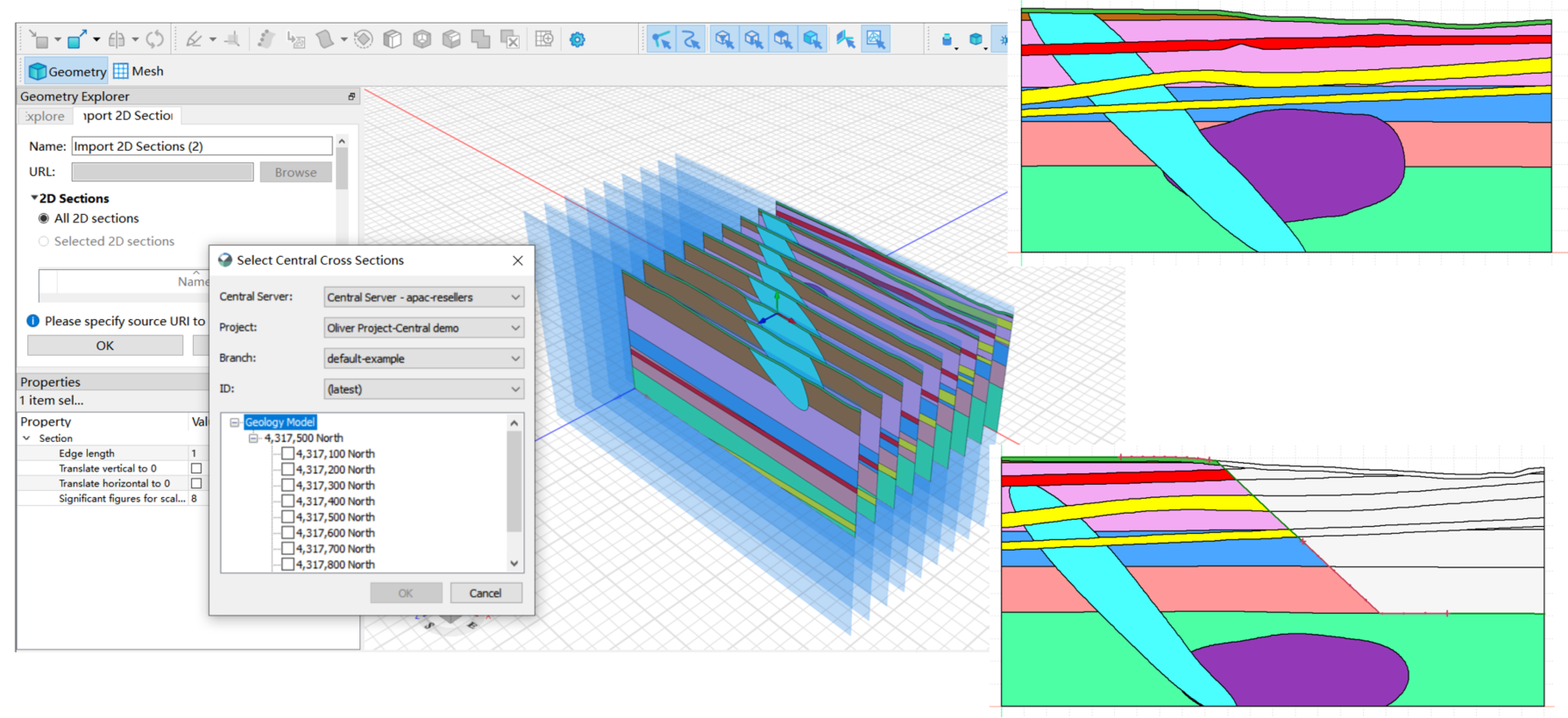
Task: Open the Central Server dropdown
Action: [423, 297]
